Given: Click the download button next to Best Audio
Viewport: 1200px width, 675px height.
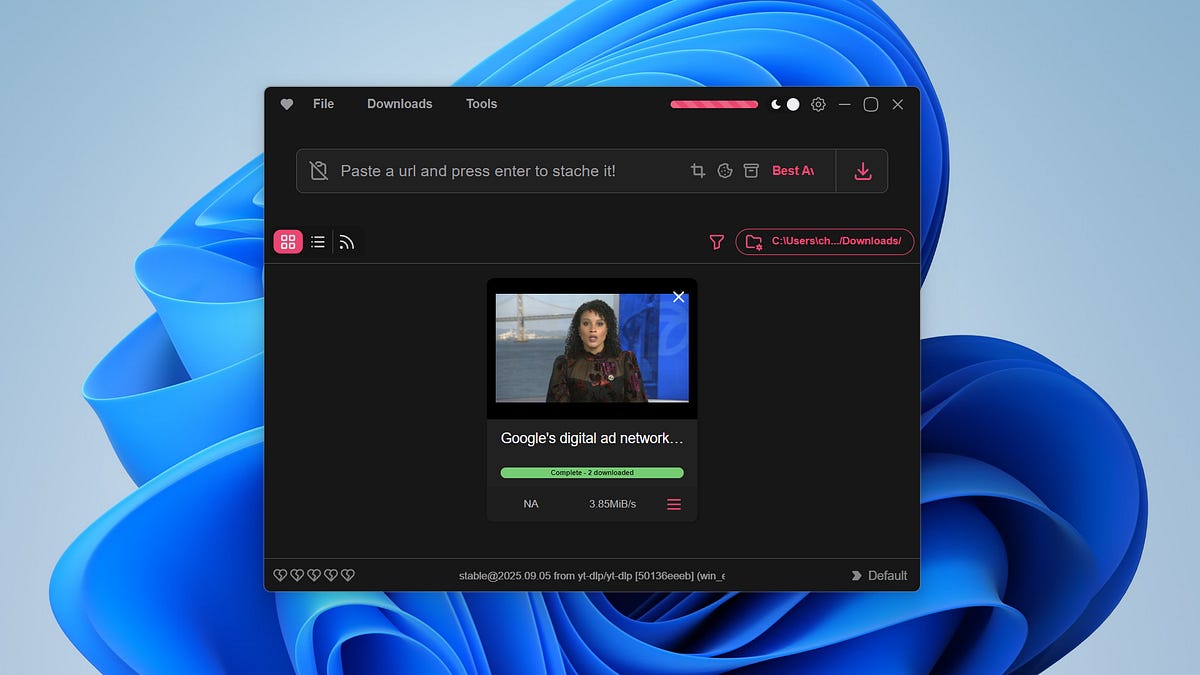Looking at the screenshot, I should point(861,170).
